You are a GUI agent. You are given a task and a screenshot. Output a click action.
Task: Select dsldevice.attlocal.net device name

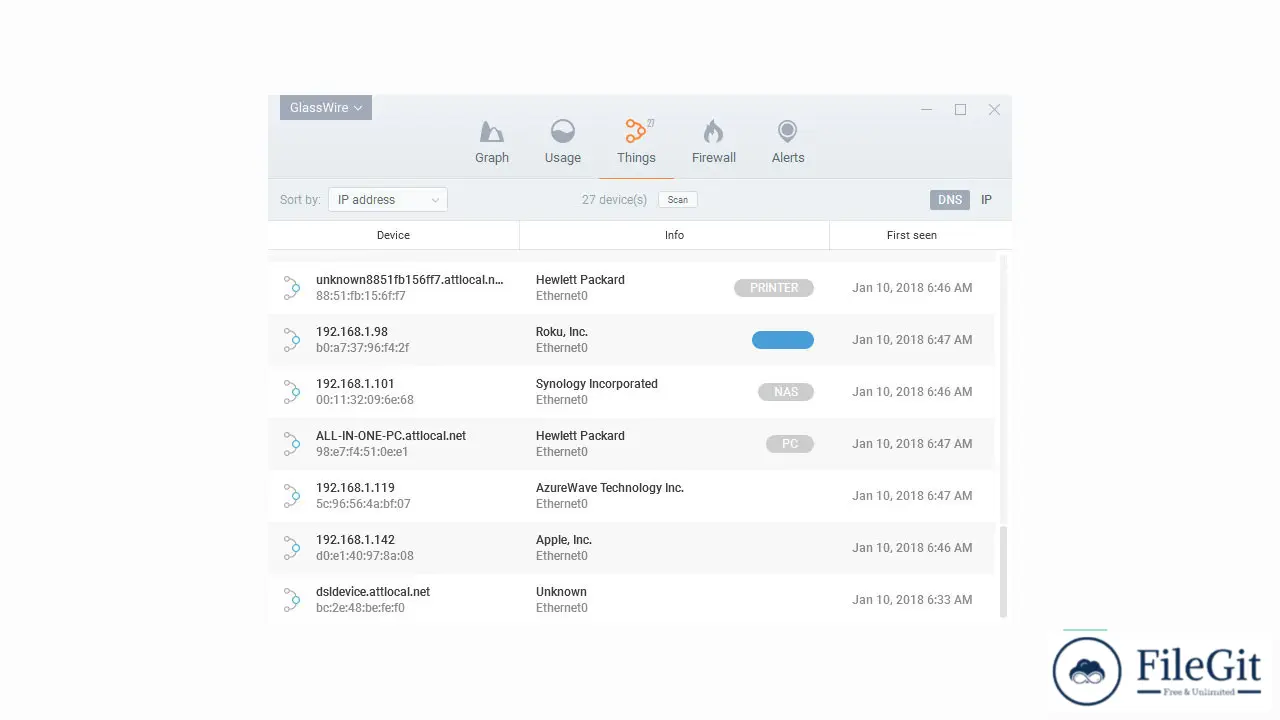tap(373, 592)
